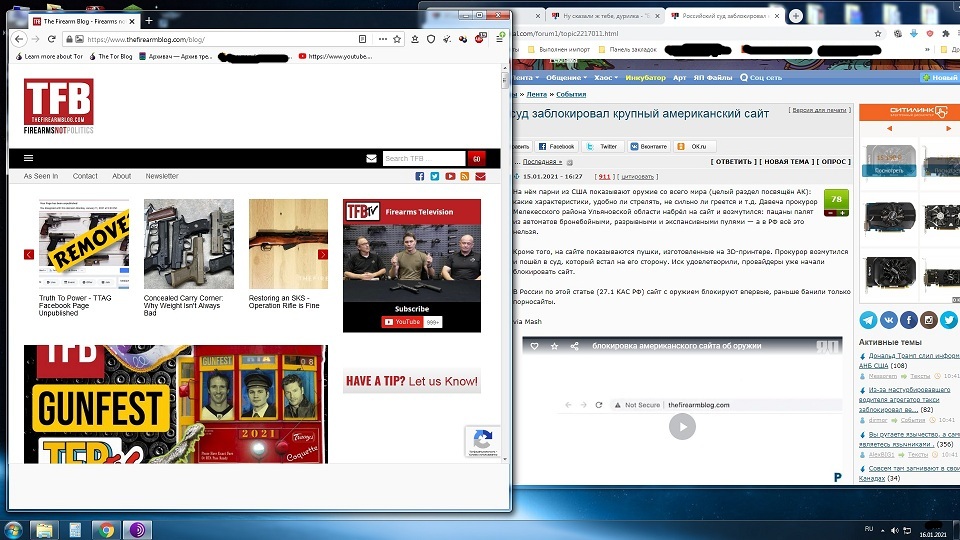Click the TFB logo on the blog
The image size is (960, 540).
tap(59, 106)
